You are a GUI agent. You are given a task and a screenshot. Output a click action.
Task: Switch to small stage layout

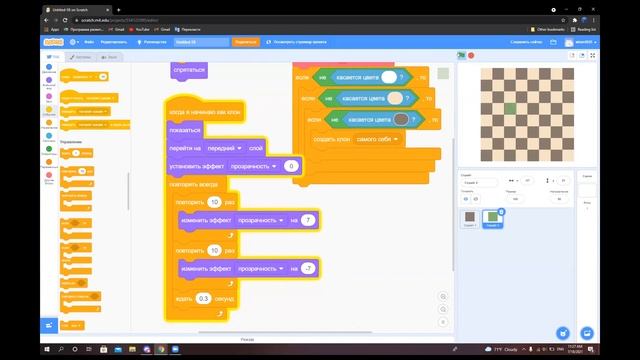[x=572, y=56]
